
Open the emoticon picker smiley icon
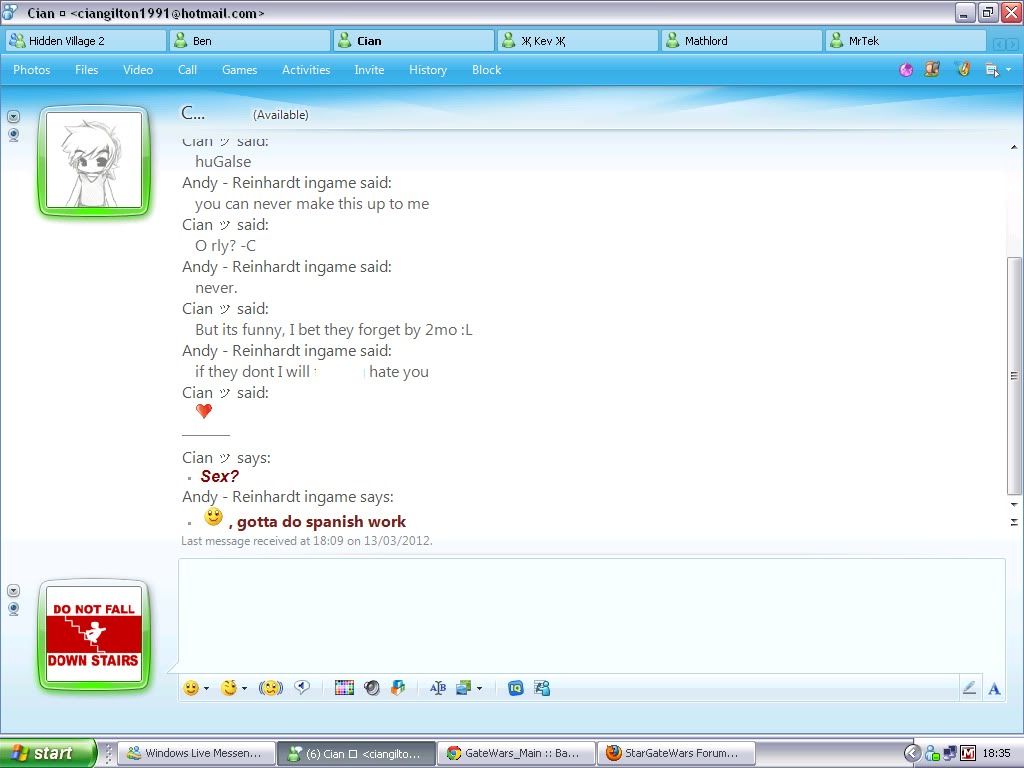click(190, 688)
